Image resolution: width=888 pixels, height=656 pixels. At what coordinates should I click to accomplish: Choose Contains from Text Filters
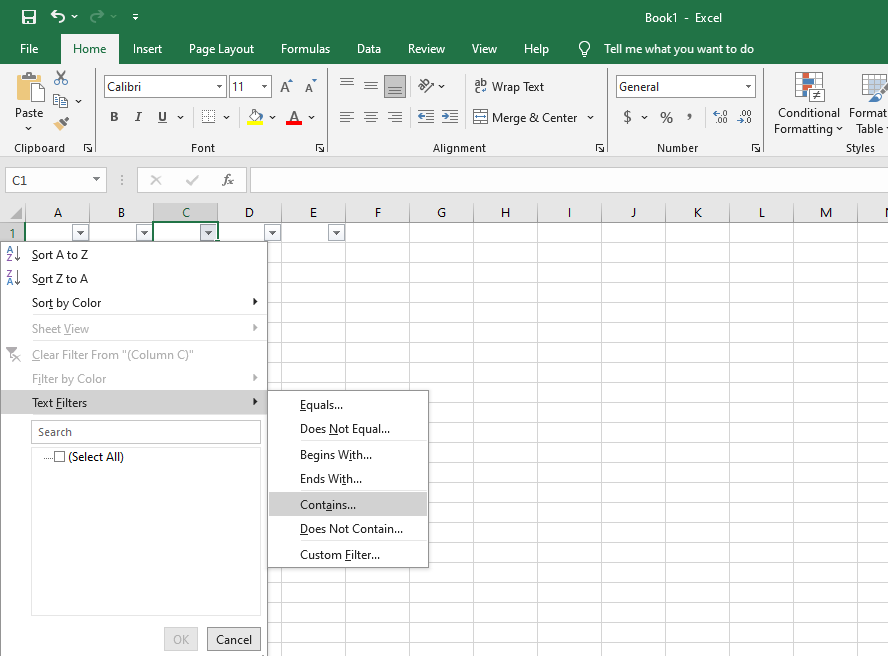[x=328, y=503]
